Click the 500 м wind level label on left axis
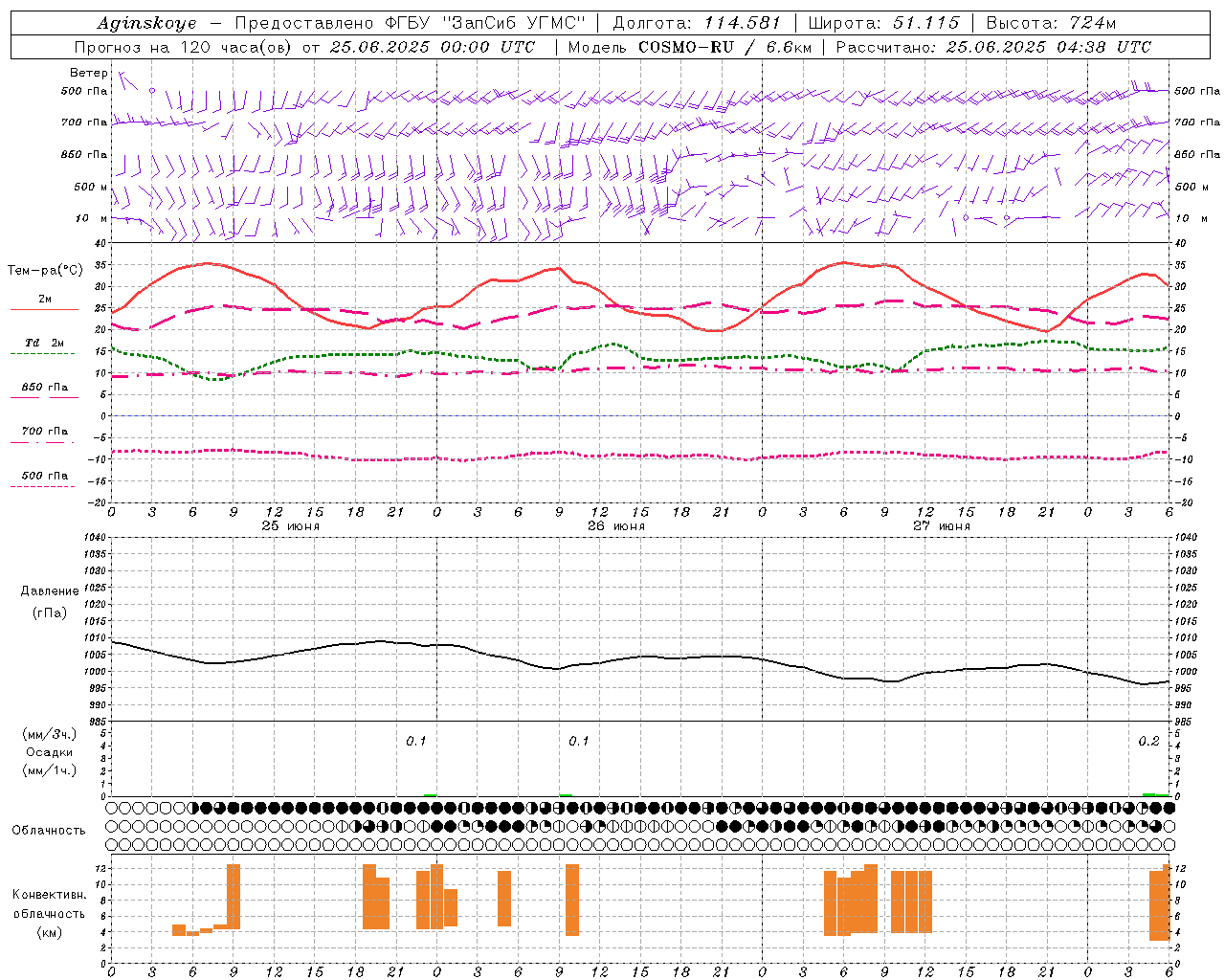 point(92,188)
